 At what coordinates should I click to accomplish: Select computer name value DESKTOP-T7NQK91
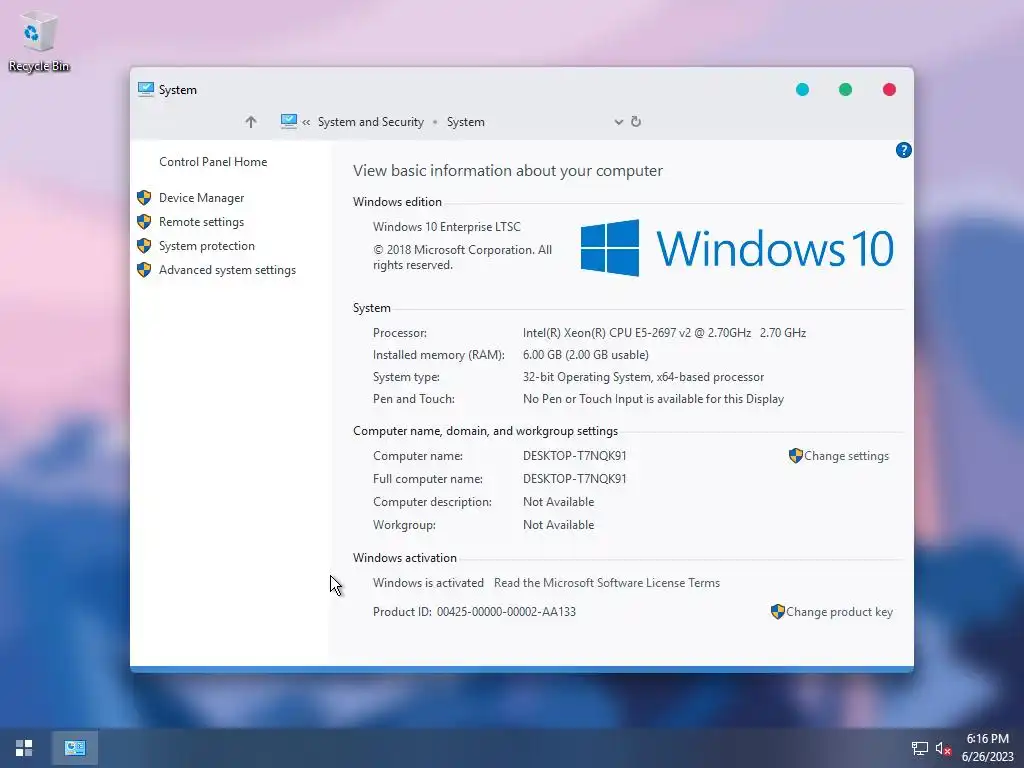[575, 456]
